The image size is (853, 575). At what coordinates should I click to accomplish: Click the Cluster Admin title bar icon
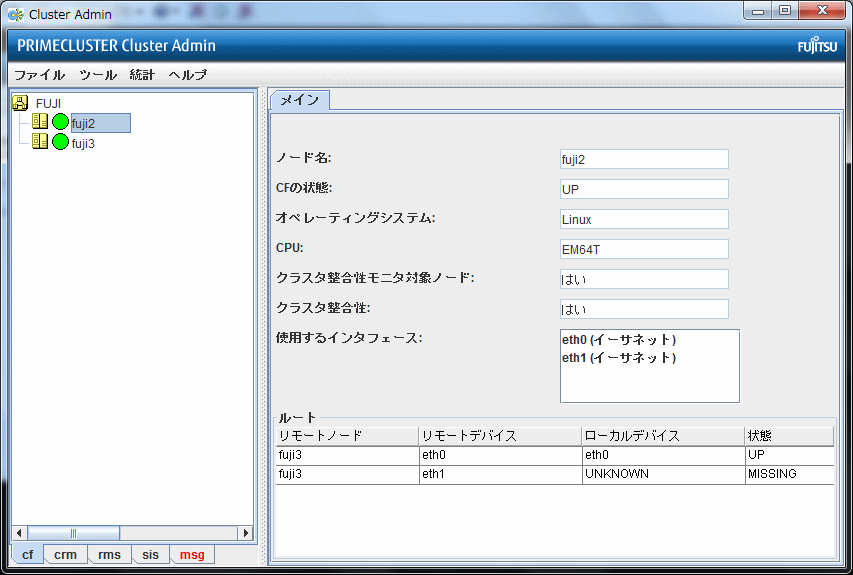[x=16, y=14]
